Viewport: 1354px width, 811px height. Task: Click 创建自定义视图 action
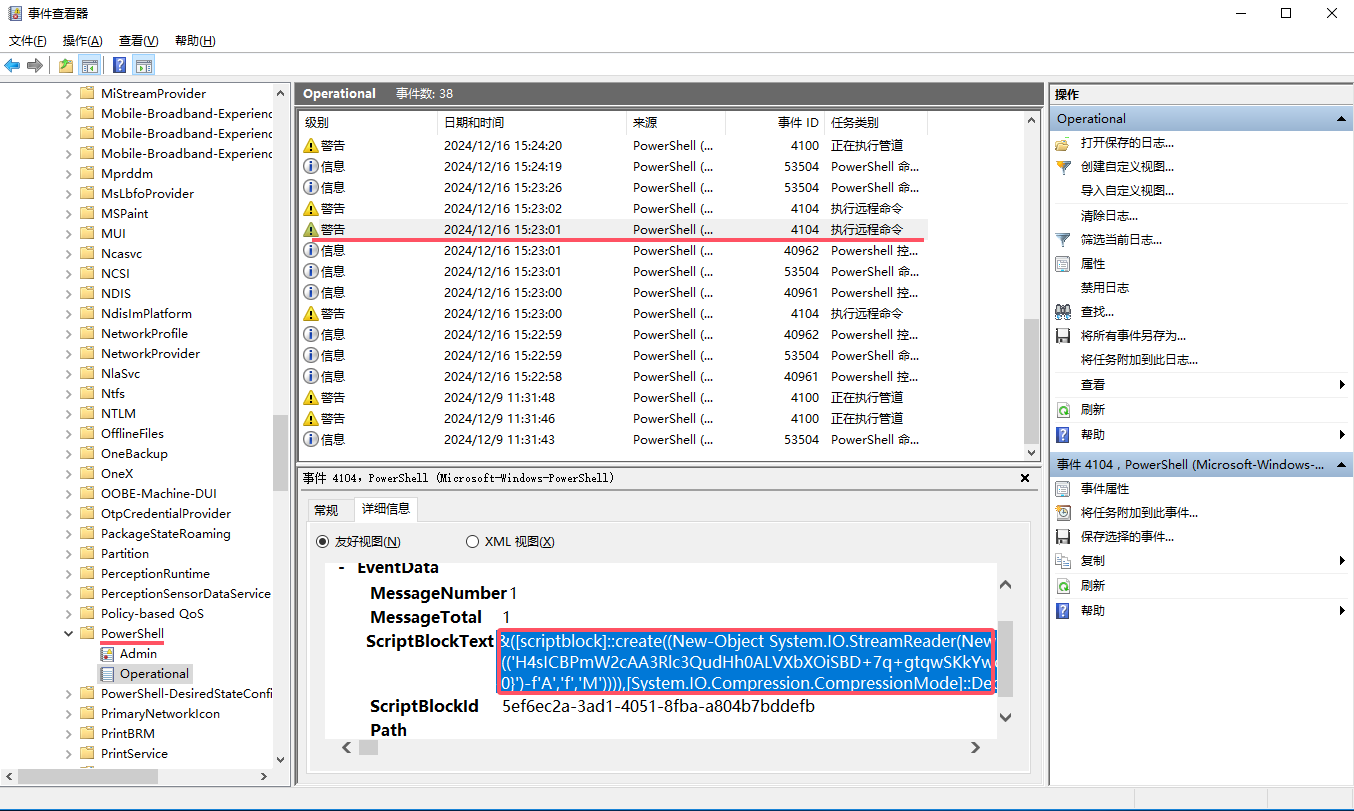tap(1126, 167)
